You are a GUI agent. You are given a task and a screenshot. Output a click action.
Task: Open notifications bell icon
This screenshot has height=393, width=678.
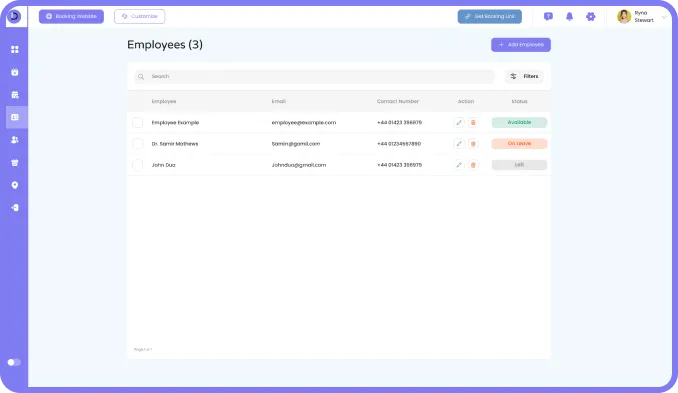tap(569, 16)
